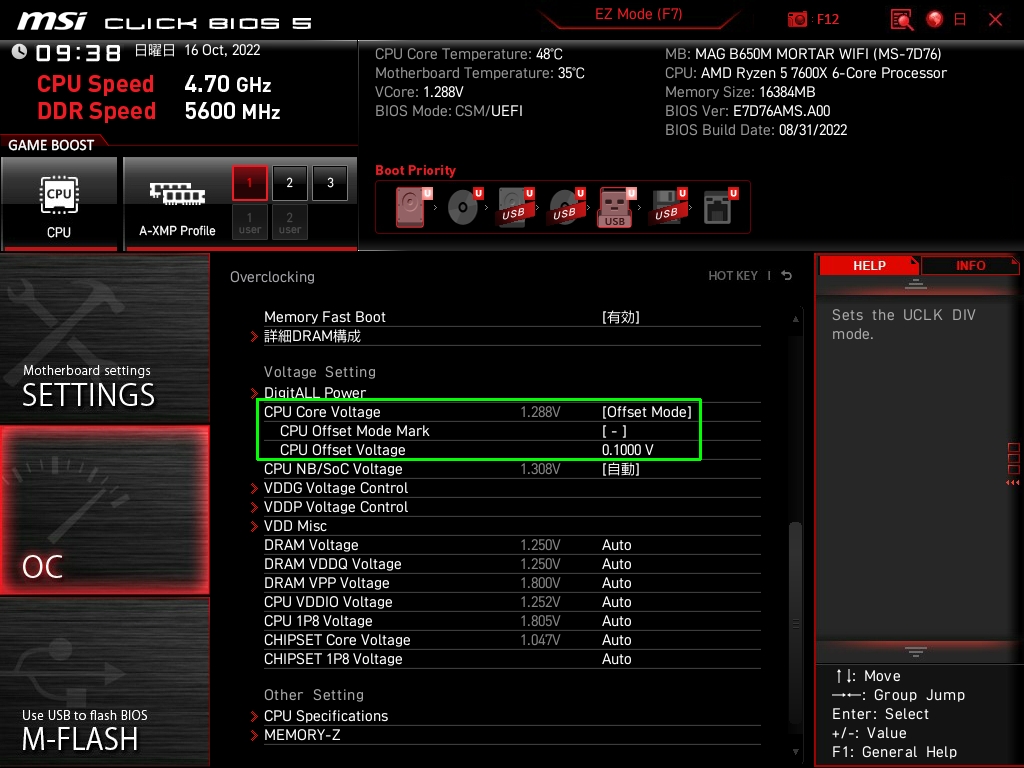This screenshot has height=768, width=1024.
Task: Select the network boot device icon
Action: (x=720, y=207)
